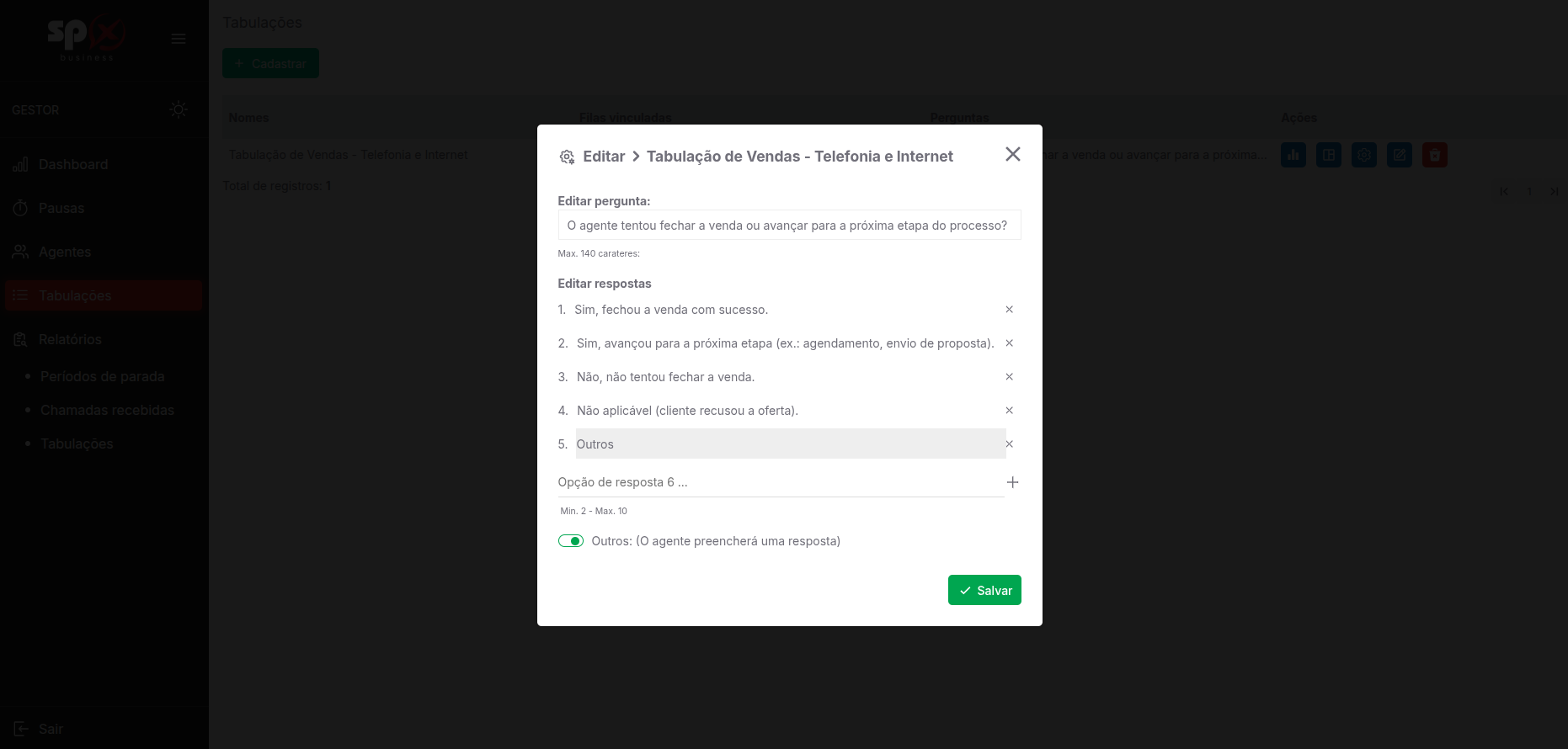Viewport: 1568px width, 749px height.
Task: Edit the question text field
Action: [788, 226]
